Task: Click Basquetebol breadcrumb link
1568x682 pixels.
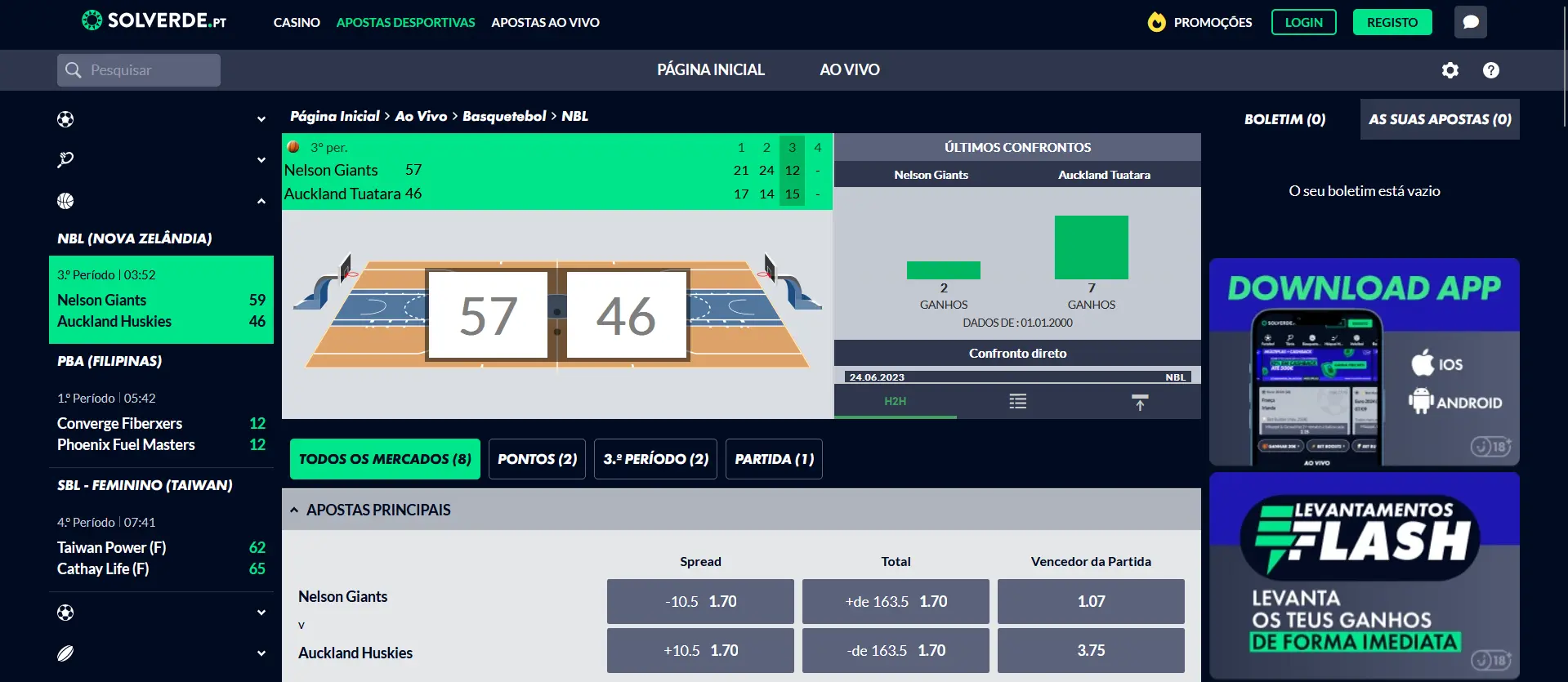Action: tap(504, 116)
